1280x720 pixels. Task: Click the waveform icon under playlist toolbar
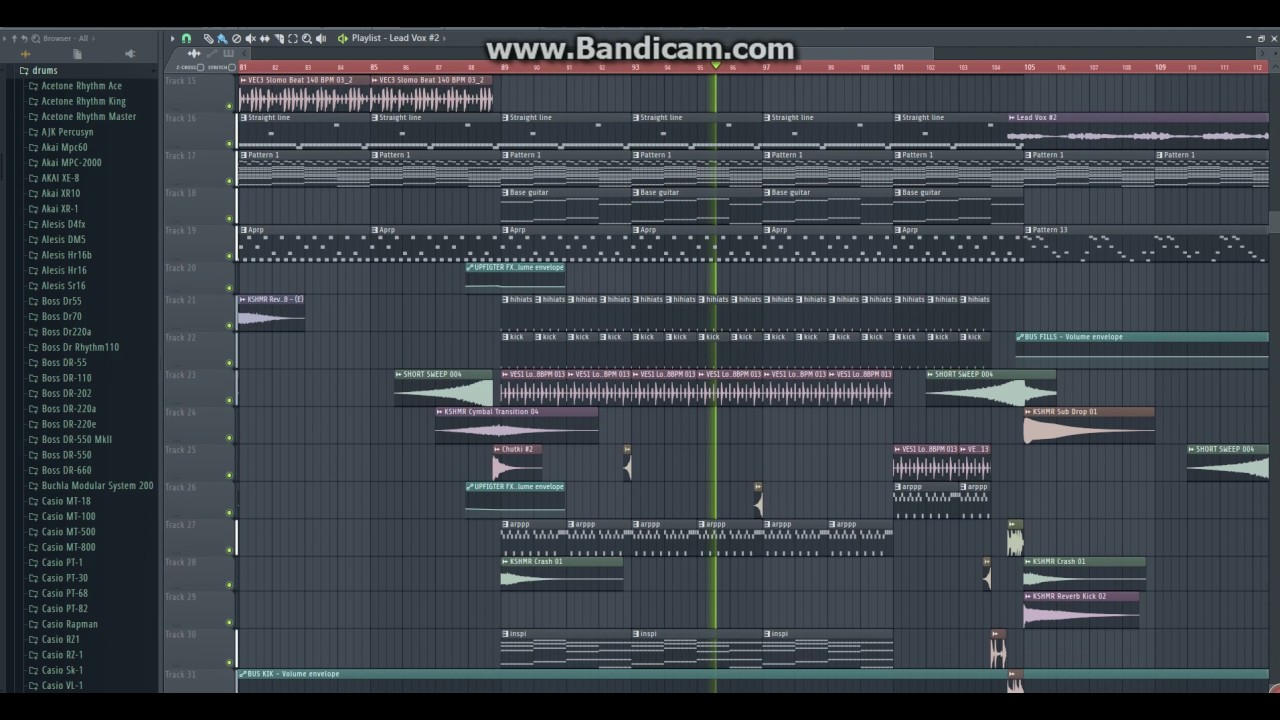[194, 53]
